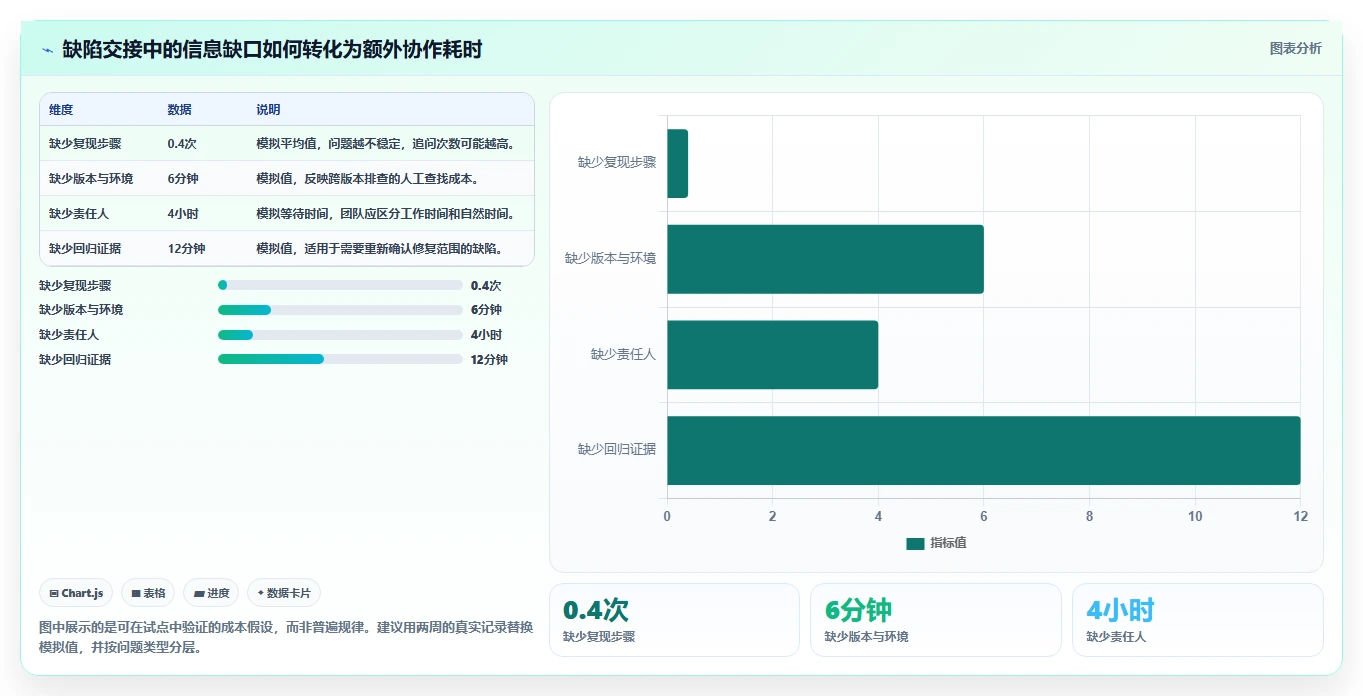Click the 缺少复现步骤 progress bar
Image resolution: width=1363 pixels, height=696 pixels.
pos(340,285)
